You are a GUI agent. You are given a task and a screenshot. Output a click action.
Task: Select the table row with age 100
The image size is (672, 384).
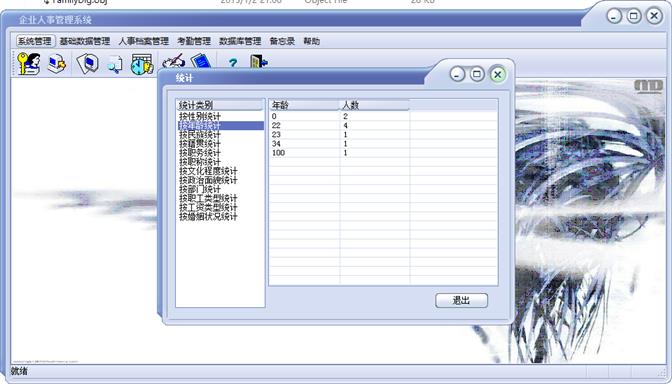(x=383, y=153)
